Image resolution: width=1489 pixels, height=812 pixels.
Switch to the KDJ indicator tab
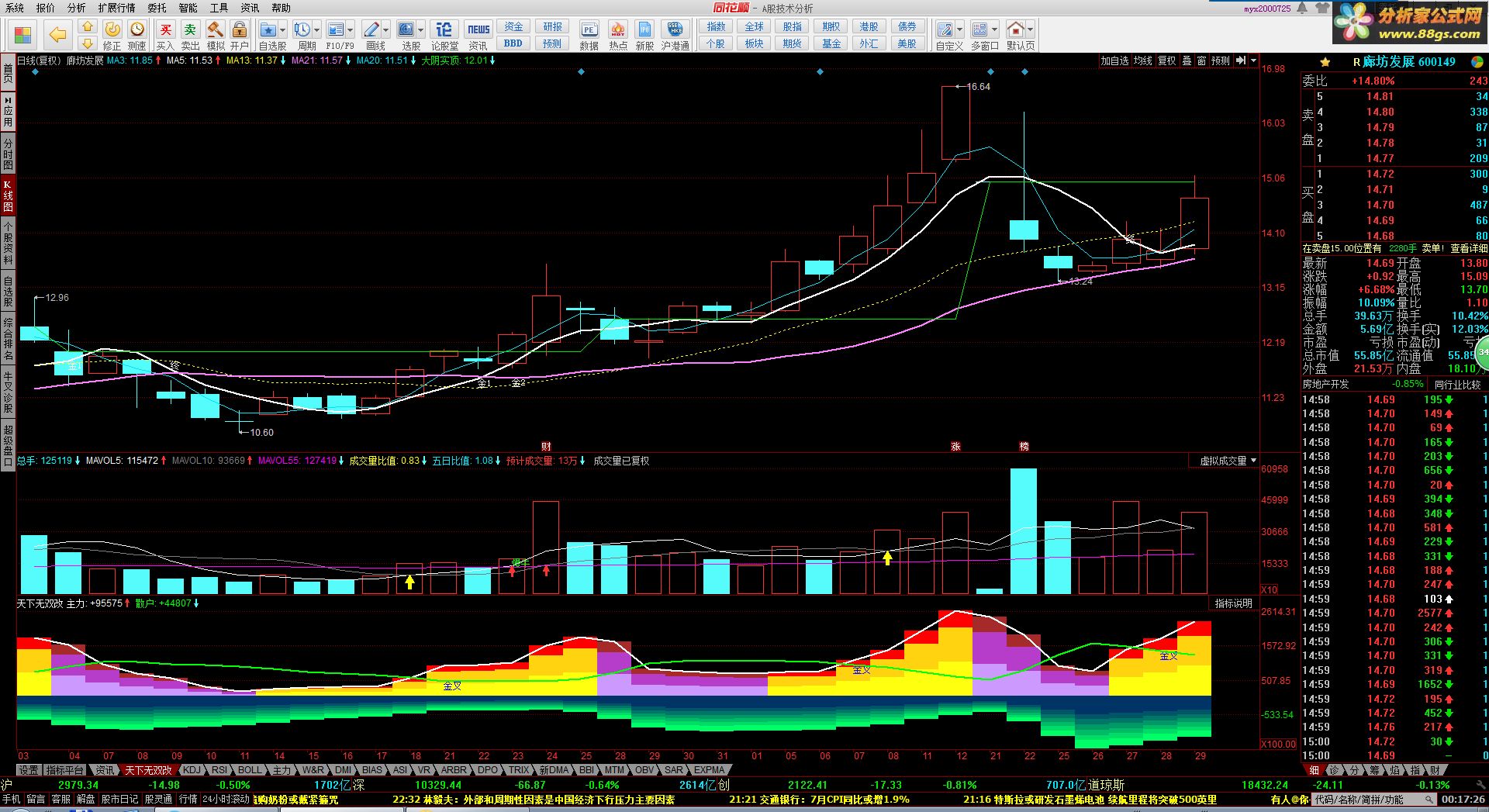click(192, 770)
